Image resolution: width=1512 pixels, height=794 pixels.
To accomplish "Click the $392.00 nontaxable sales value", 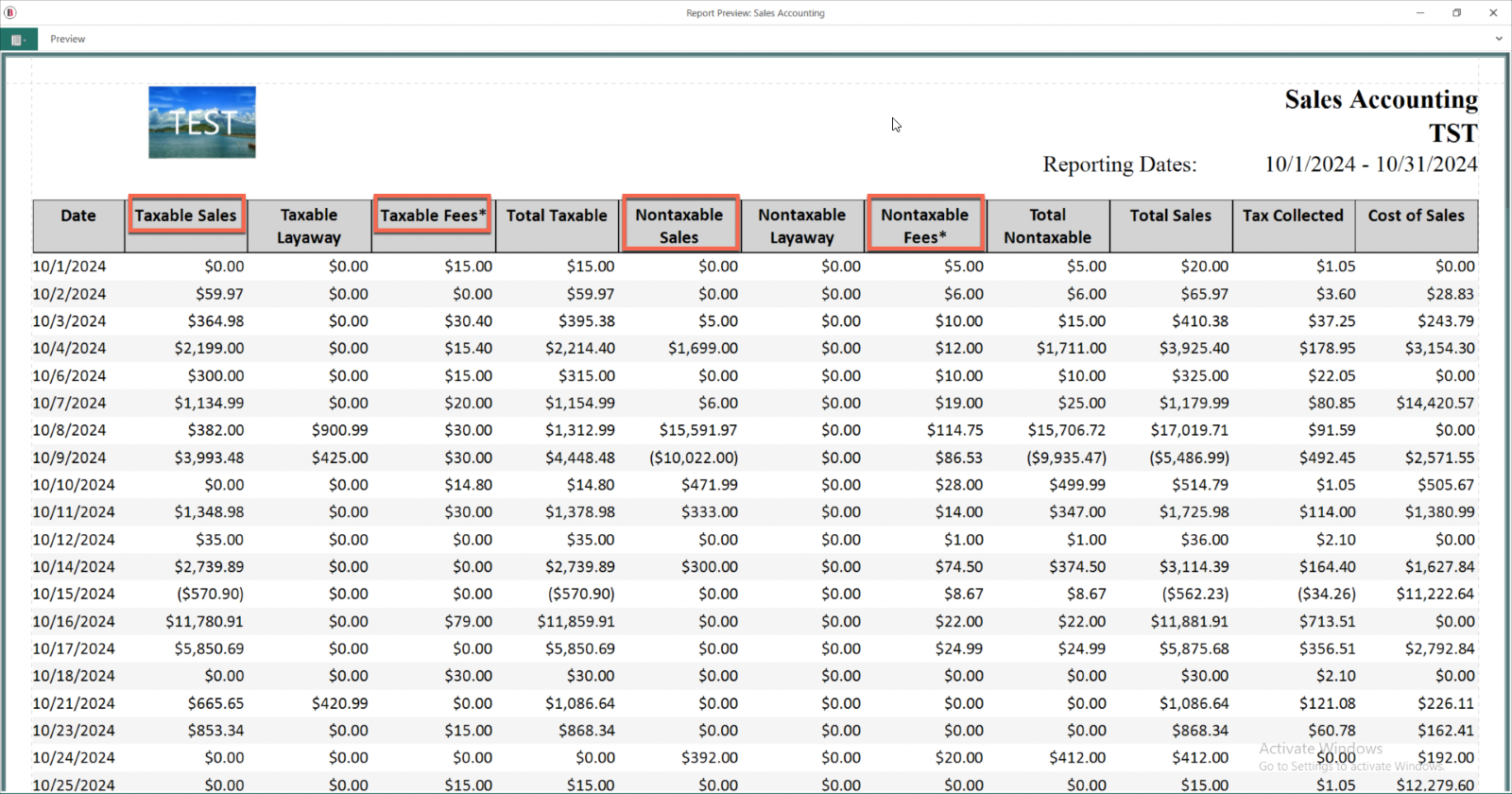I will (x=710, y=758).
